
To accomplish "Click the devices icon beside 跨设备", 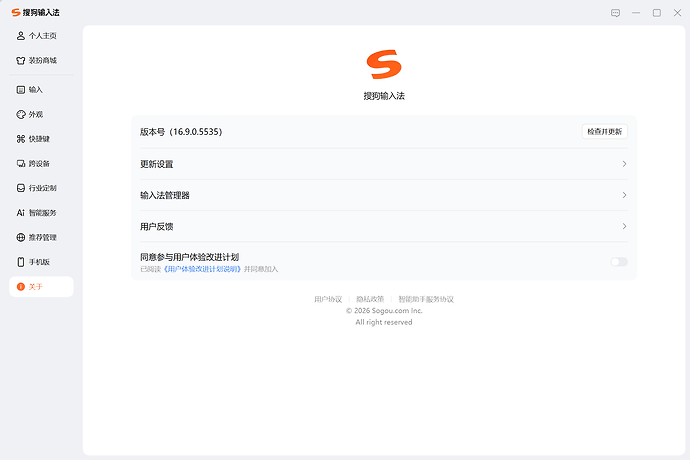I will (x=21, y=164).
